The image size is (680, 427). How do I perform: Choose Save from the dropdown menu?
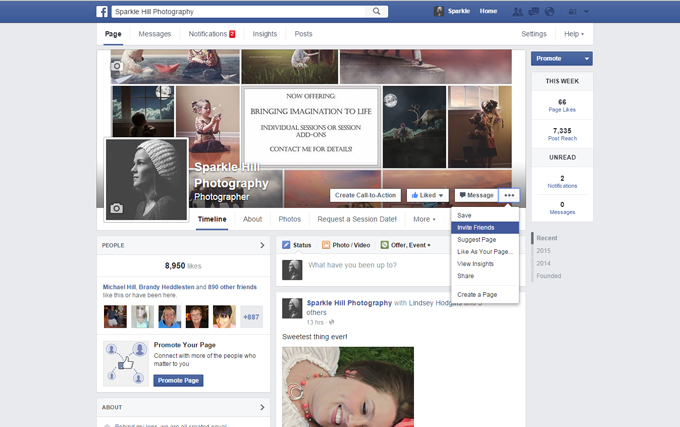coord(485,215)
